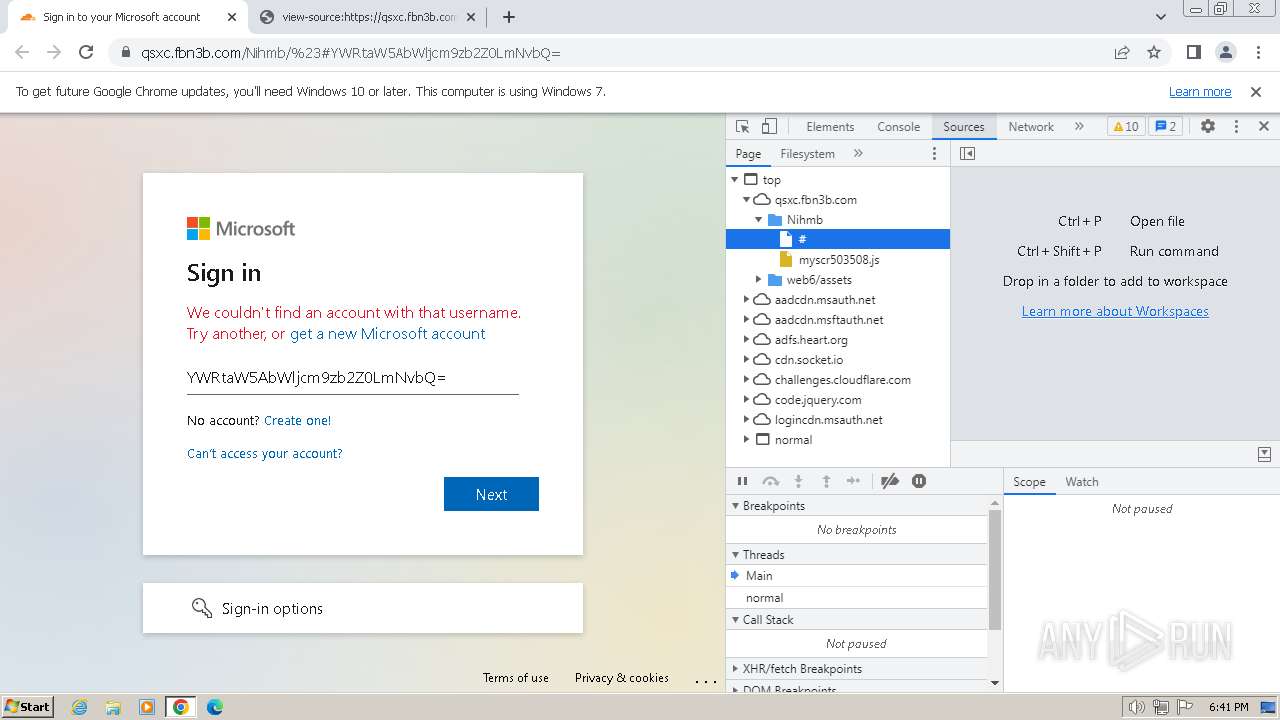Expand logincdn.msauth.net domain
This screenshot has width=1280, height=720.
coord(746,420)
